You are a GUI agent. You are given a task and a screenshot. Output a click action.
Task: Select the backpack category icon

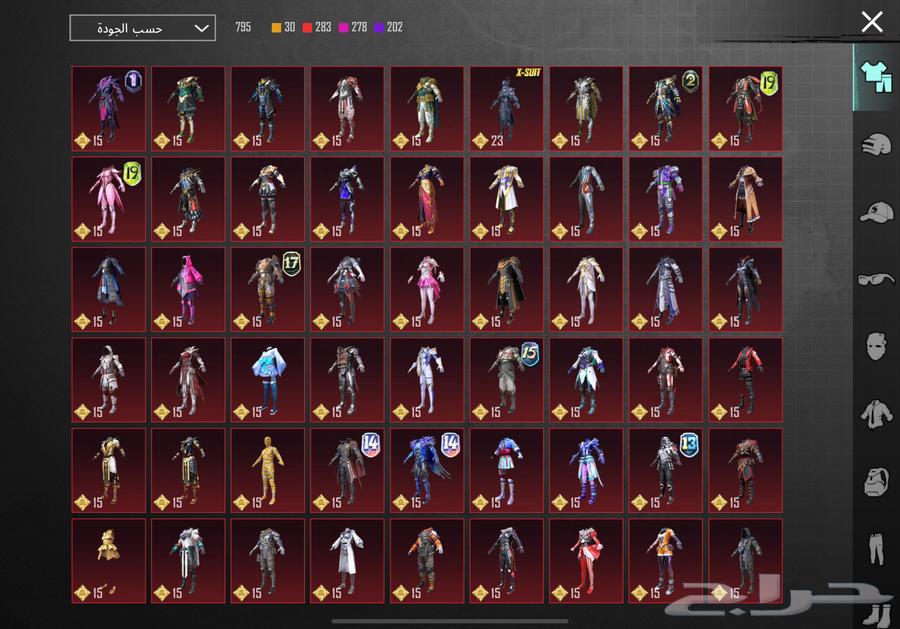[876, 481]
